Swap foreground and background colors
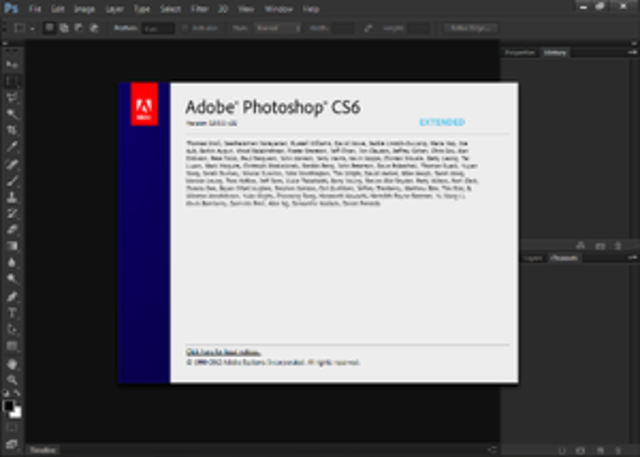Screen dimensions: 640x457 (x=17, y=394)
